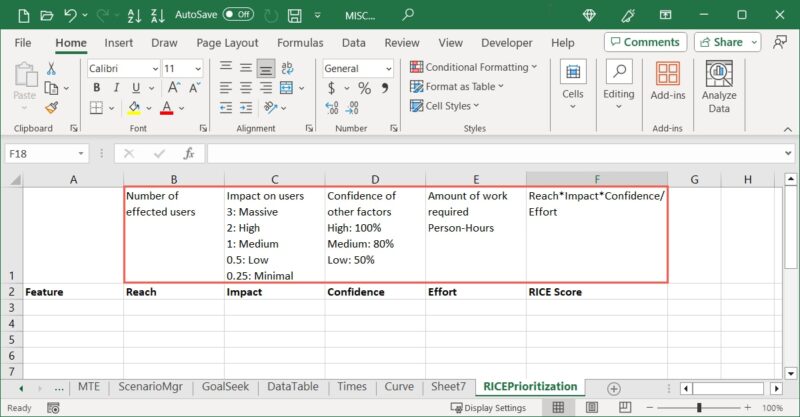The height and width of the screenshot is (417, 800).
Task: Decrease font size with small A
Action: tap(195, 88)
